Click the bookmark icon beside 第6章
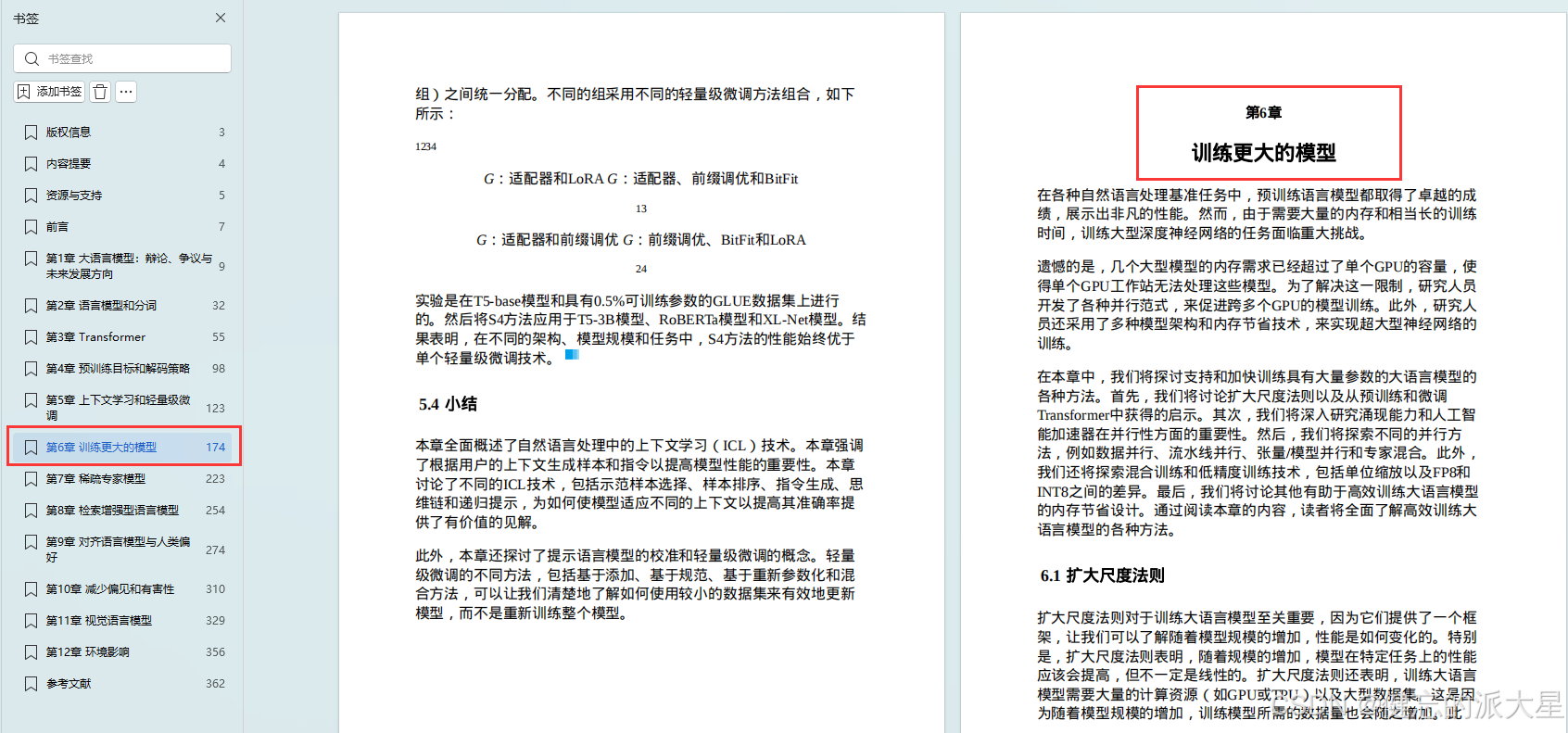The image size is (1568, 733). coord(31,448)
